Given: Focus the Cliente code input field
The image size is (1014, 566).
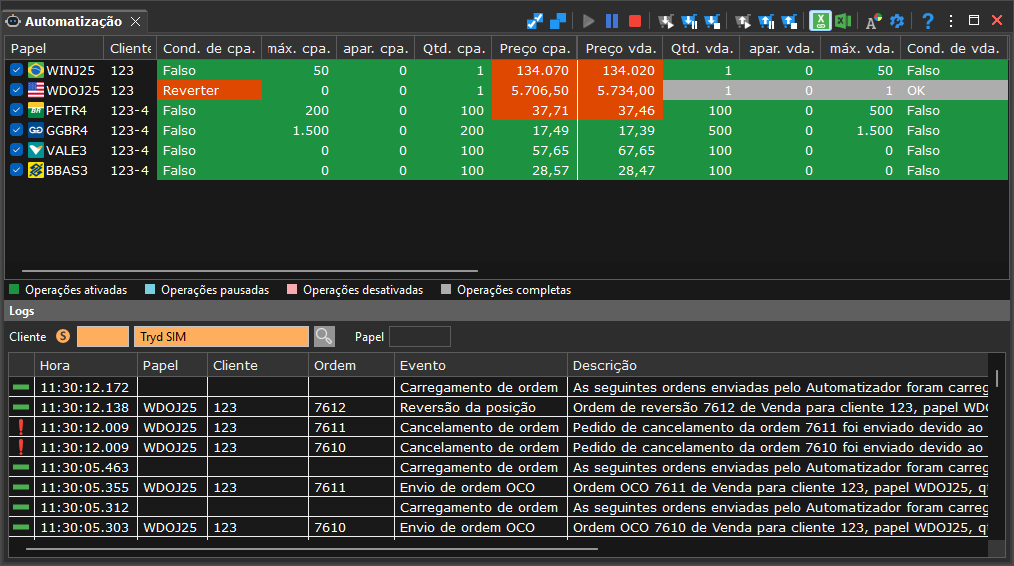Looking at the screenshot, I should click(x=103, y=336).
